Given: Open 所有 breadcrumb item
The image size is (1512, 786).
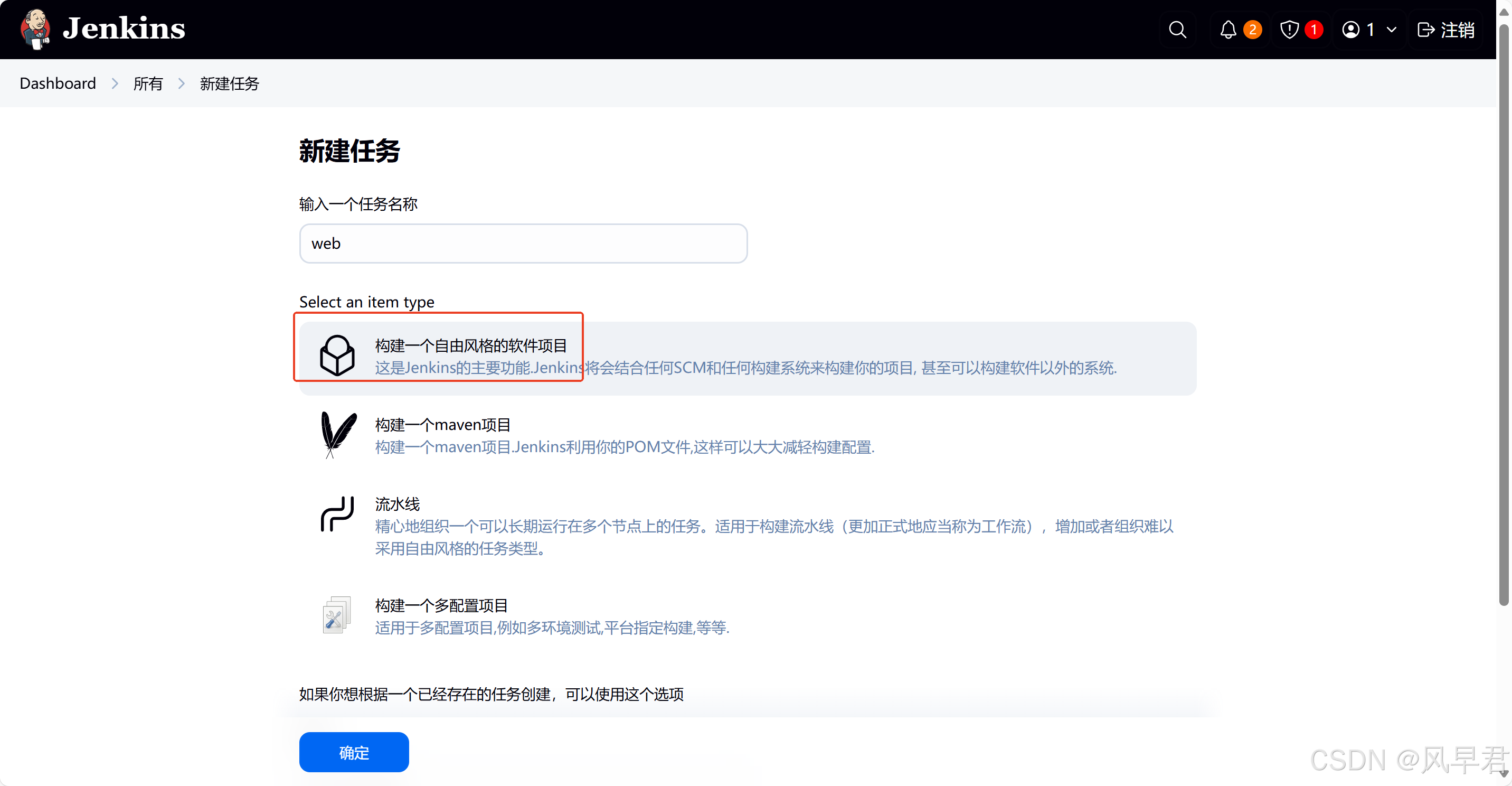Looking at the screenshot, I should [148, 84].
